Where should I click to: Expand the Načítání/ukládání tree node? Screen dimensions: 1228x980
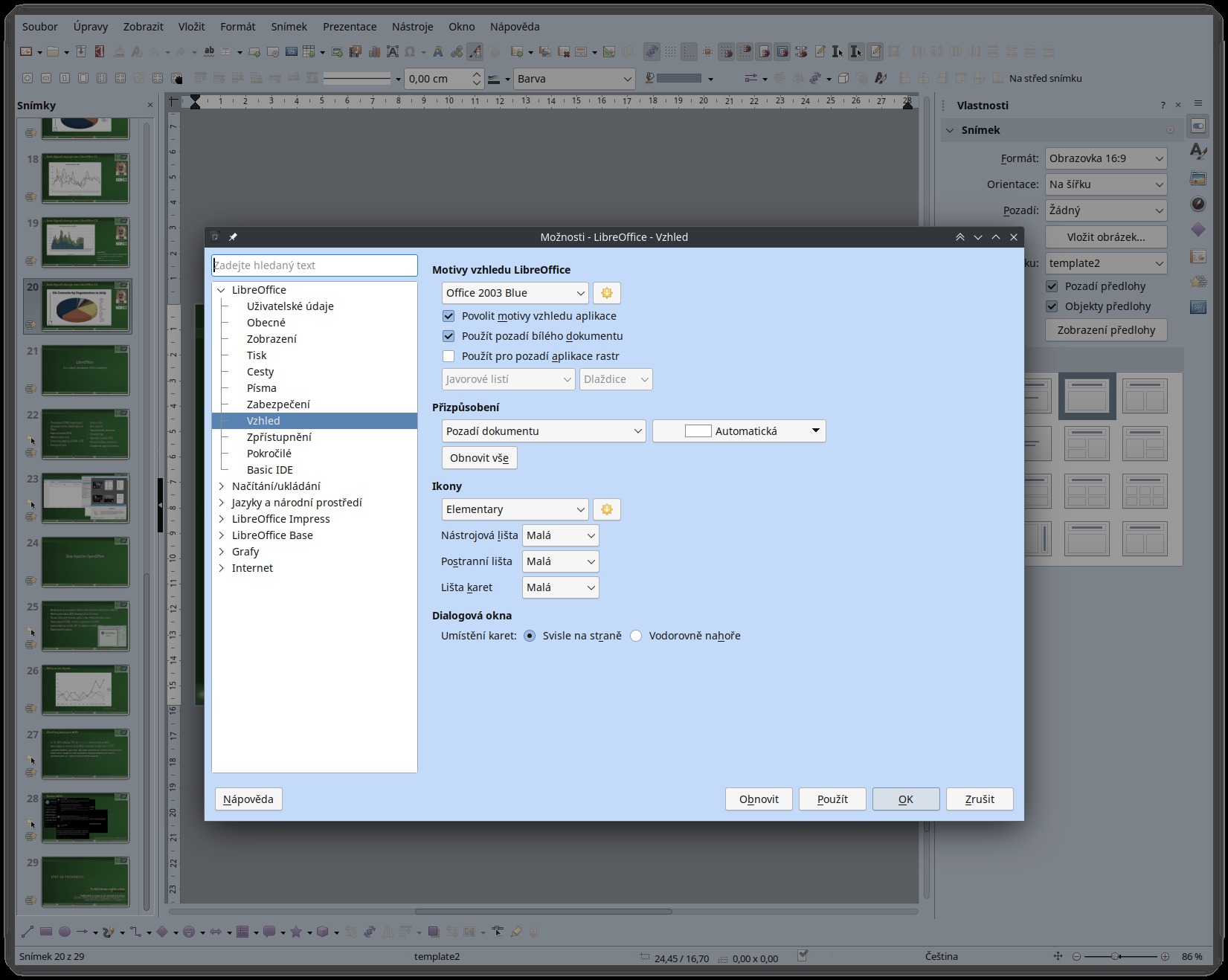click(x=221, y=486)
